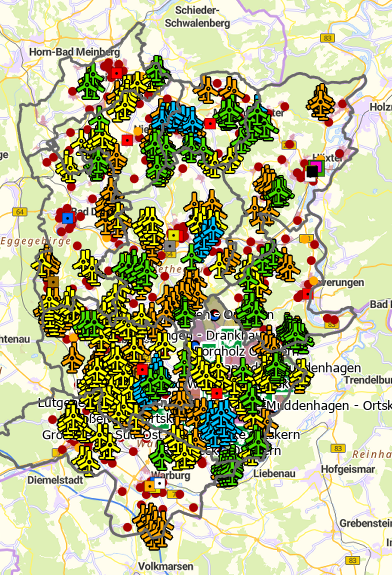Click the Liebenau town label
Image resolution: width=392 pixels, height=575 pixels.
pos(275,473)
